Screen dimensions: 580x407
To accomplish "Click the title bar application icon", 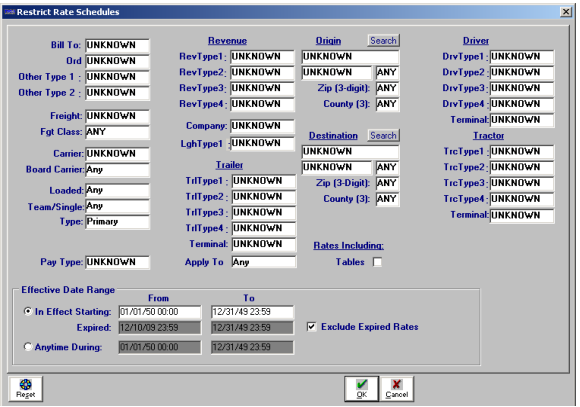I will pyautogui.click(x=9, y=12).
